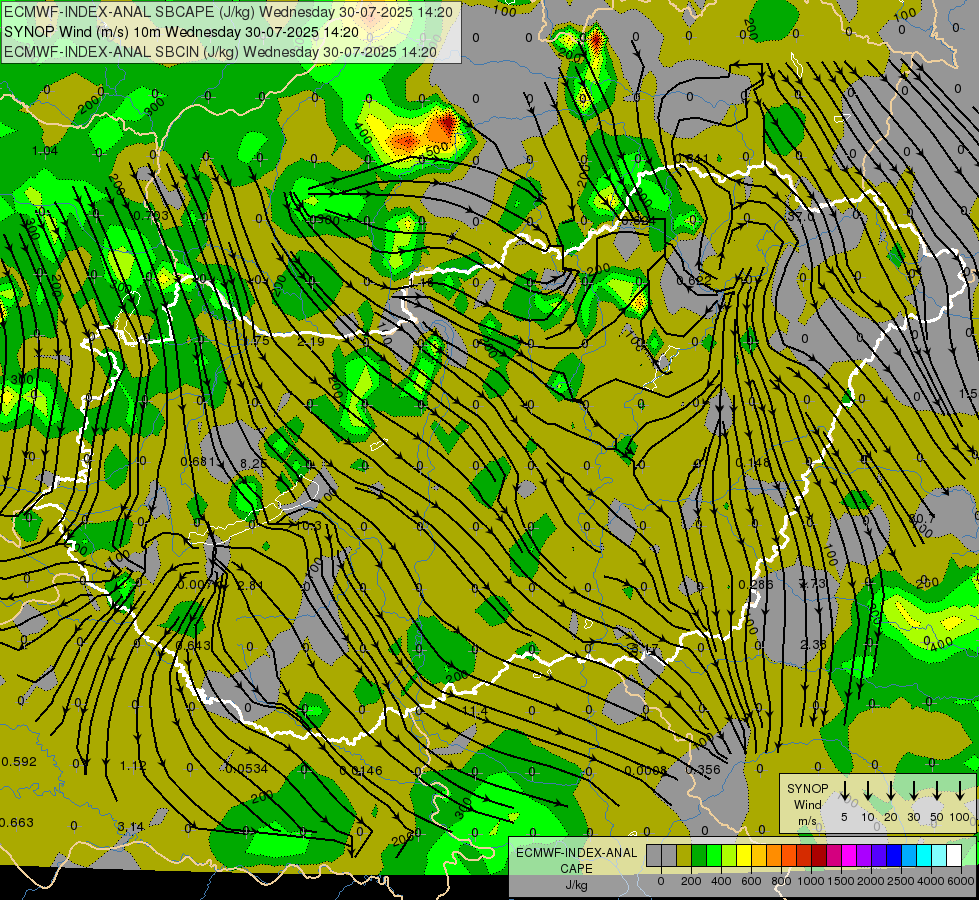Click the 'ECMWF-INDEX-ANAL CAPE' legend label
This screenshot has width=979, height=900.
pos(577,860)
